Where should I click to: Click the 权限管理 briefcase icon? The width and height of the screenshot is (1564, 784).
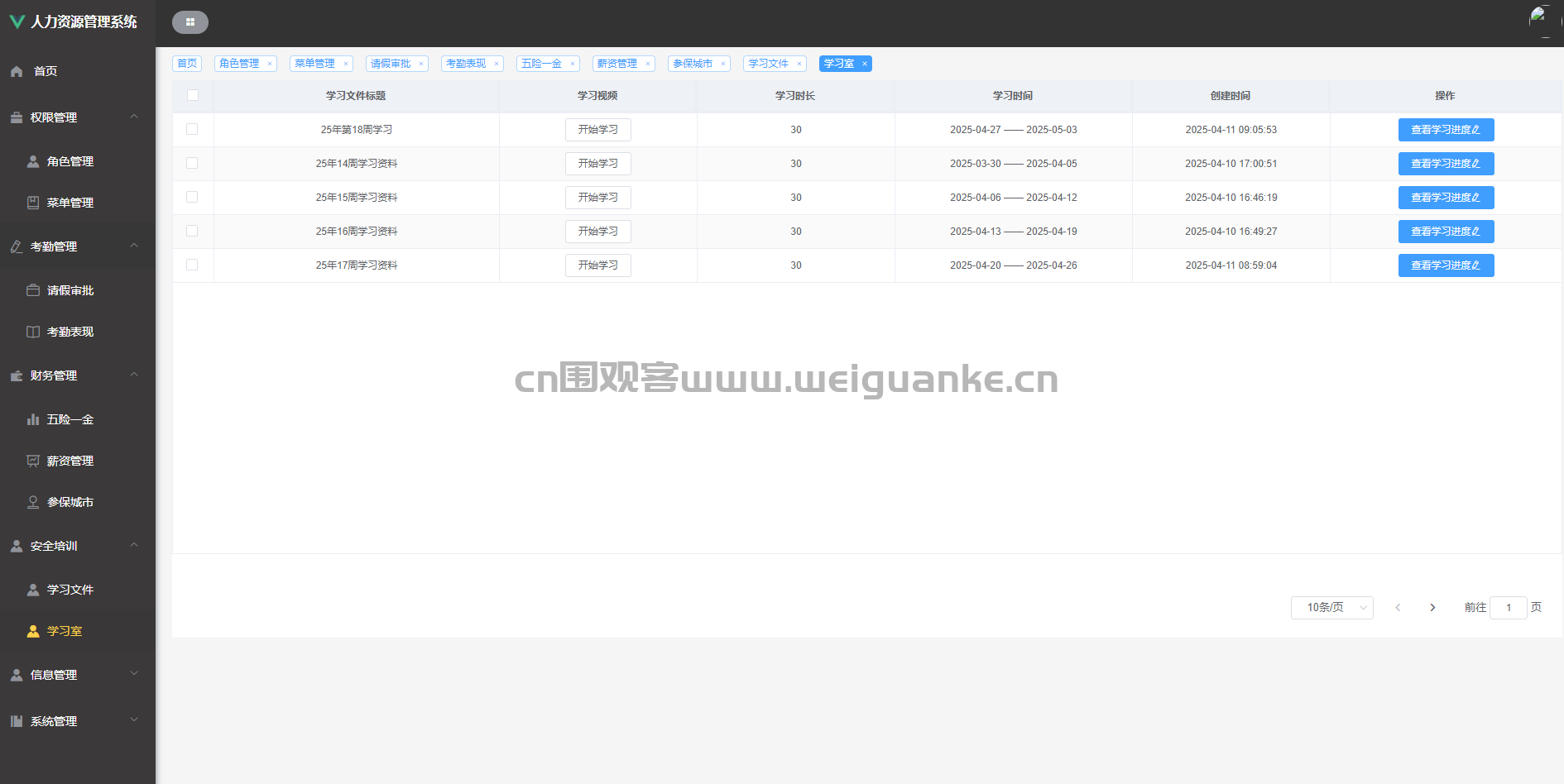click(x=17, y=117)
